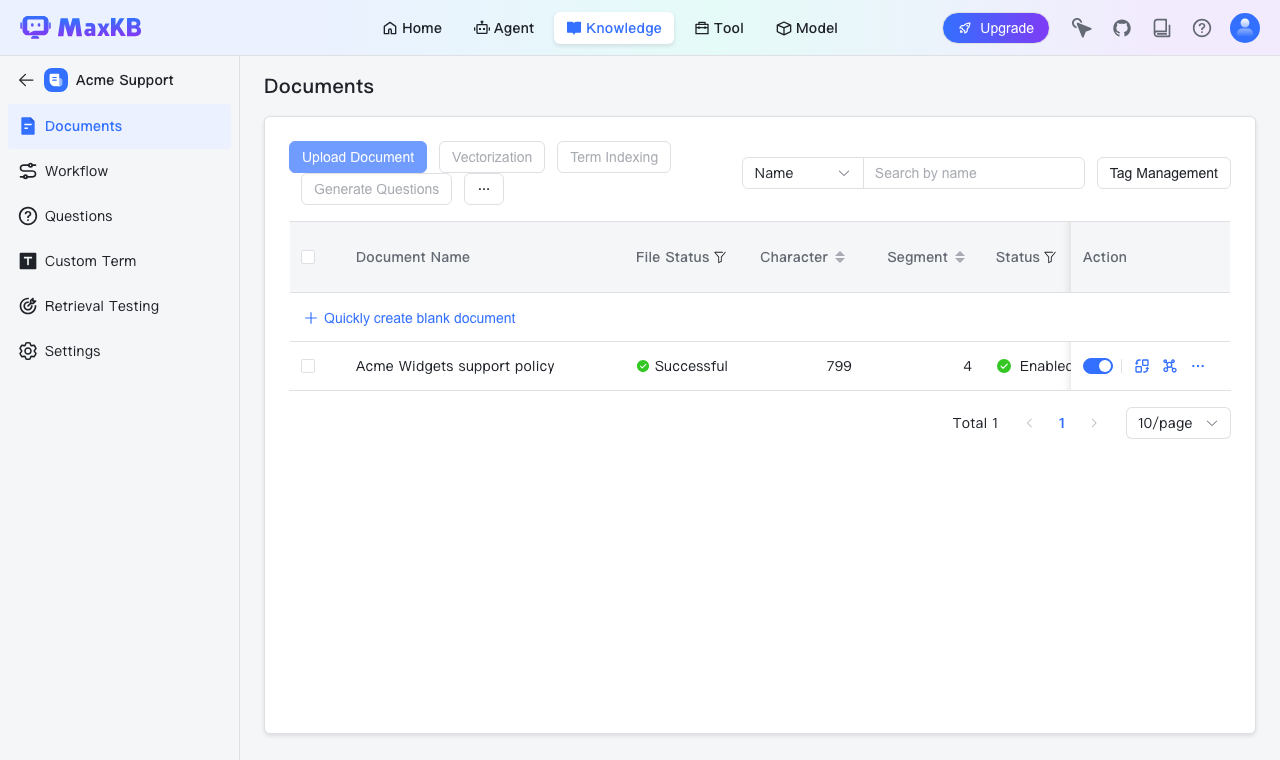This screenshot has height=760, width=1280.
Task: Open Retrieval Testing in the sidebar
Action: [119, 306]
